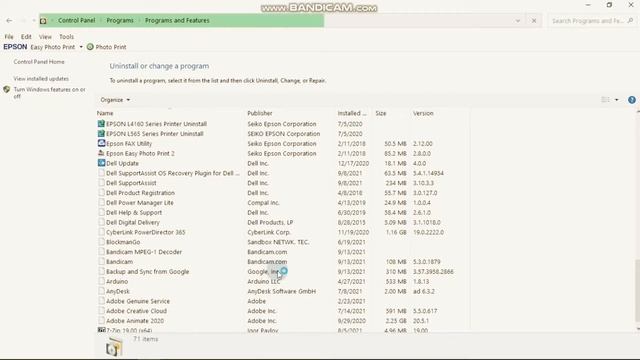Click the 11/19/2020 installed date cell

[353, 232]
